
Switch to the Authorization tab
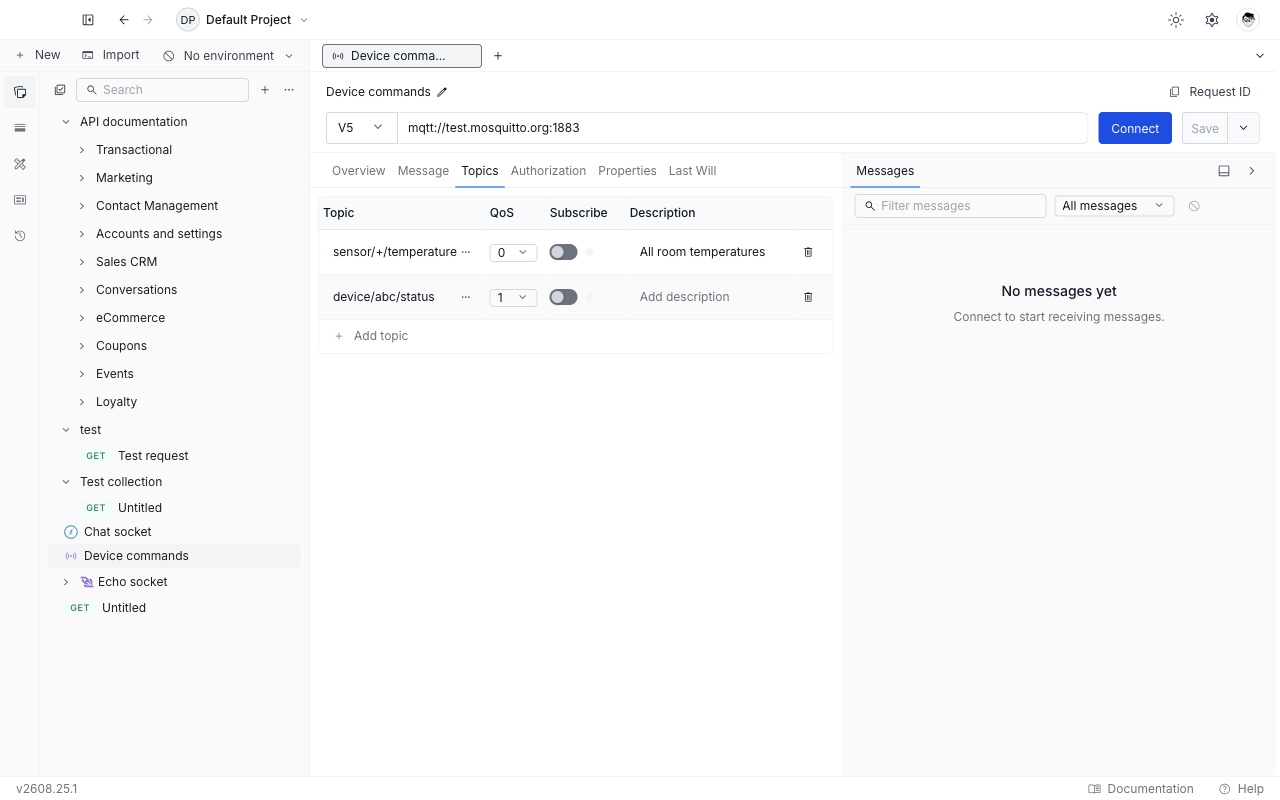[548, 171]
